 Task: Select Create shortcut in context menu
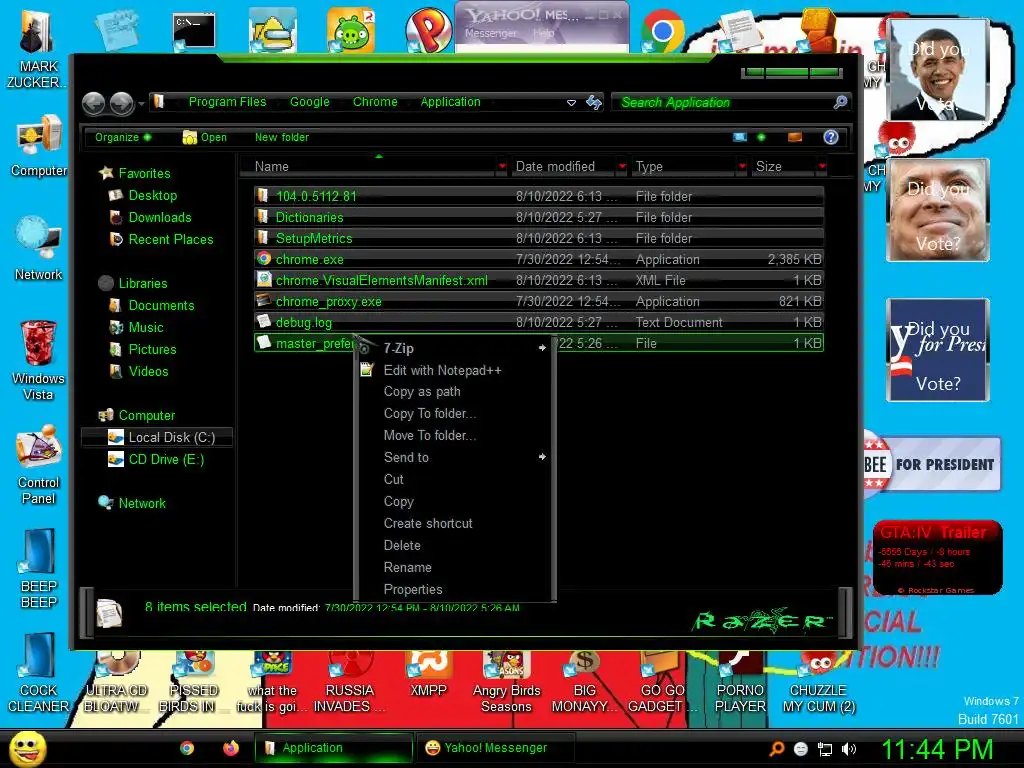click(x=455, y=523)
